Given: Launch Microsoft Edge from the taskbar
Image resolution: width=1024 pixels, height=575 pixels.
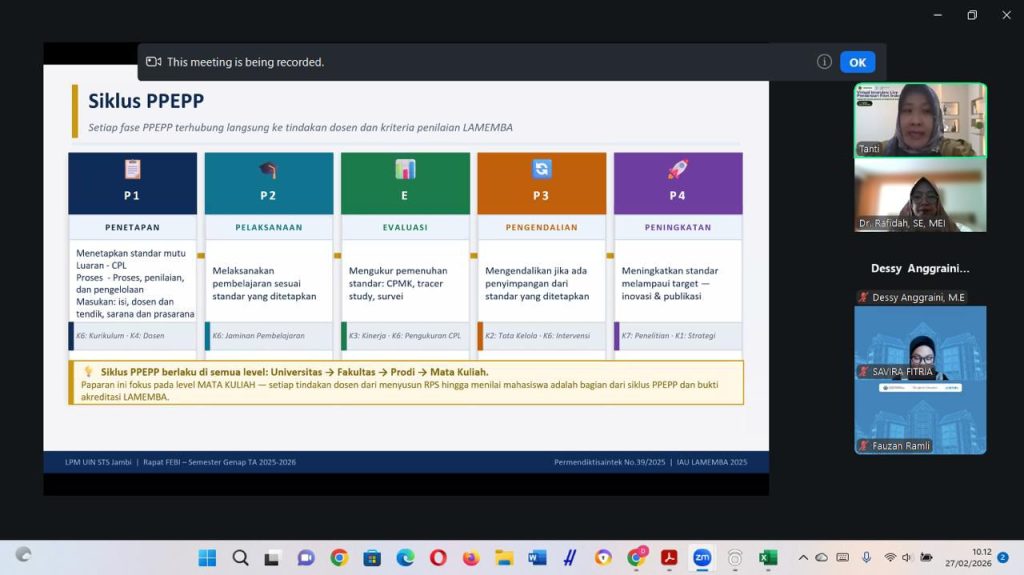Looking at the screenshot, I should (405, 557).
